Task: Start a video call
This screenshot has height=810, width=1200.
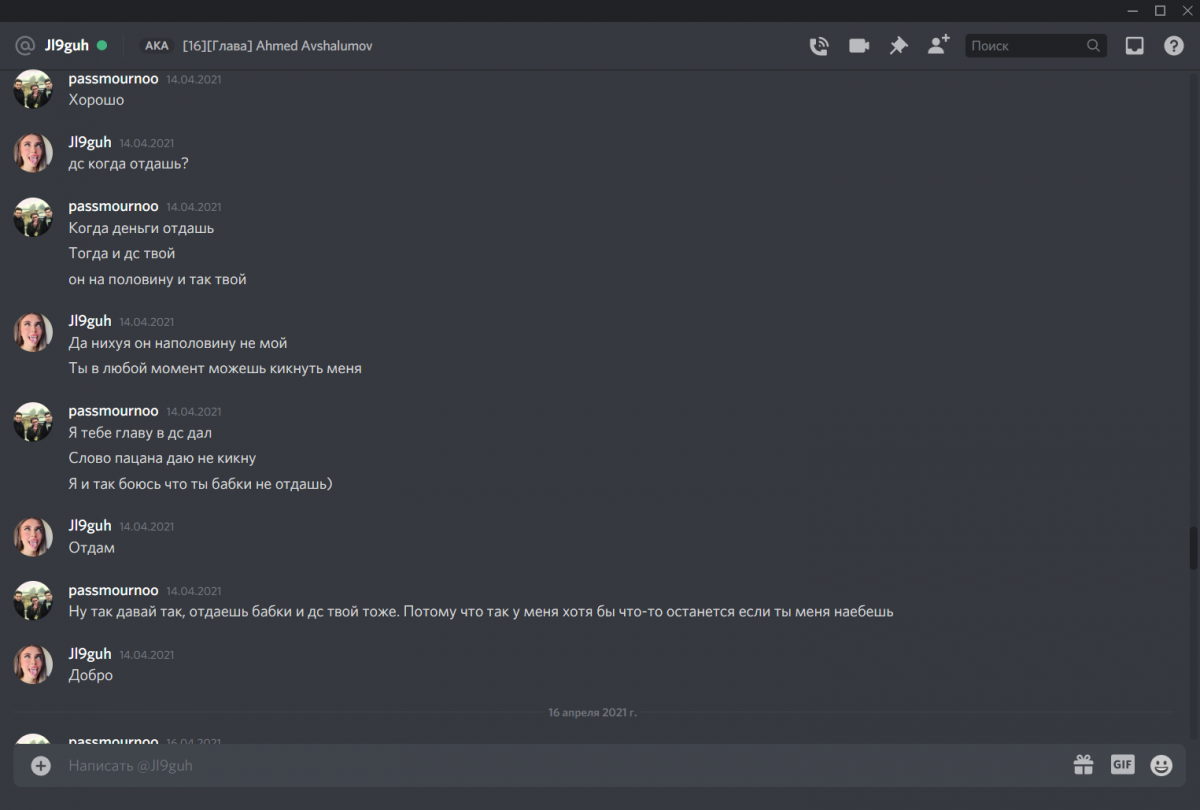Action: tap(859, 45)
